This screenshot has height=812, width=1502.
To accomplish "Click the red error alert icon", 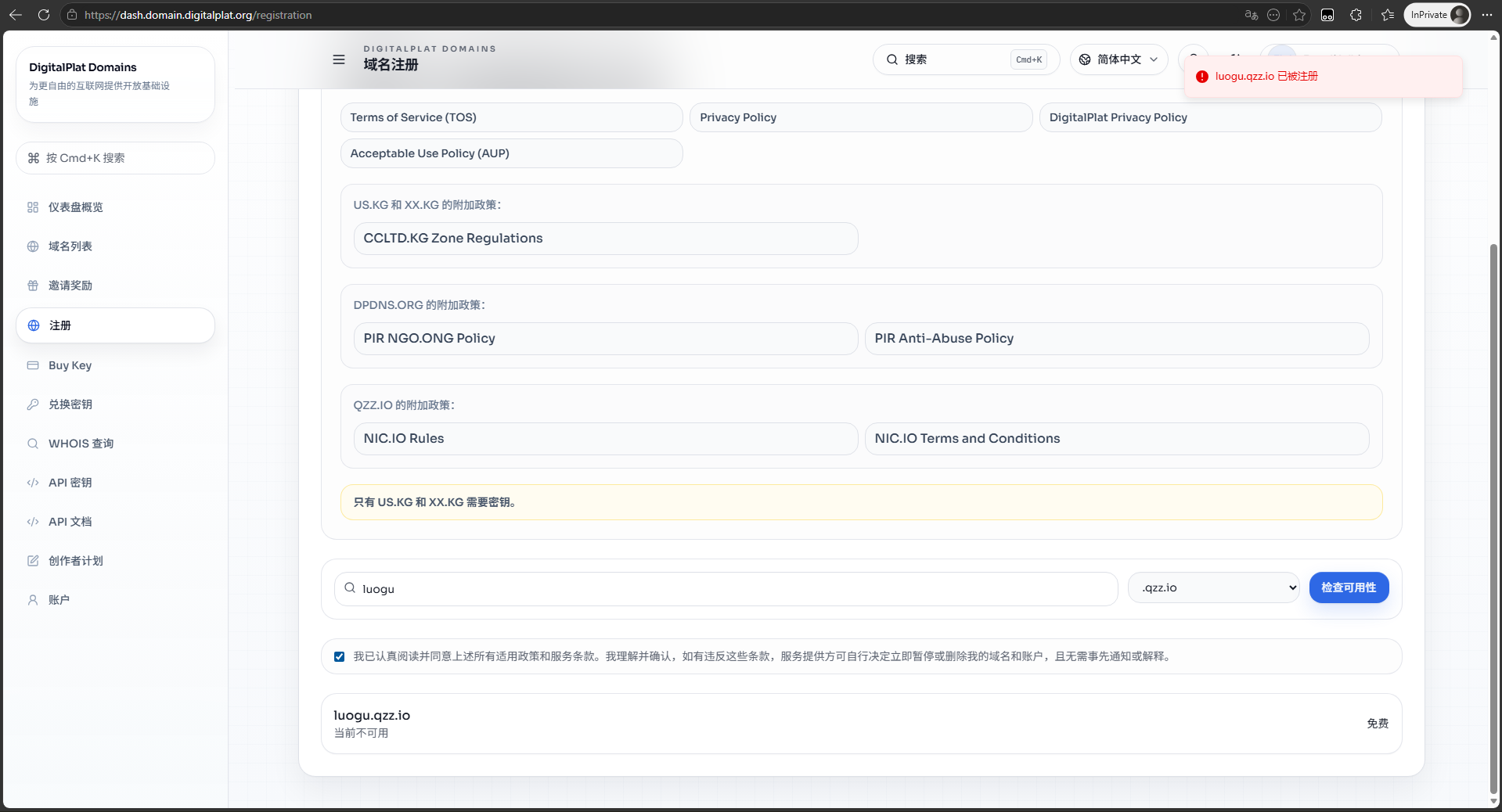I will 1201,77.
